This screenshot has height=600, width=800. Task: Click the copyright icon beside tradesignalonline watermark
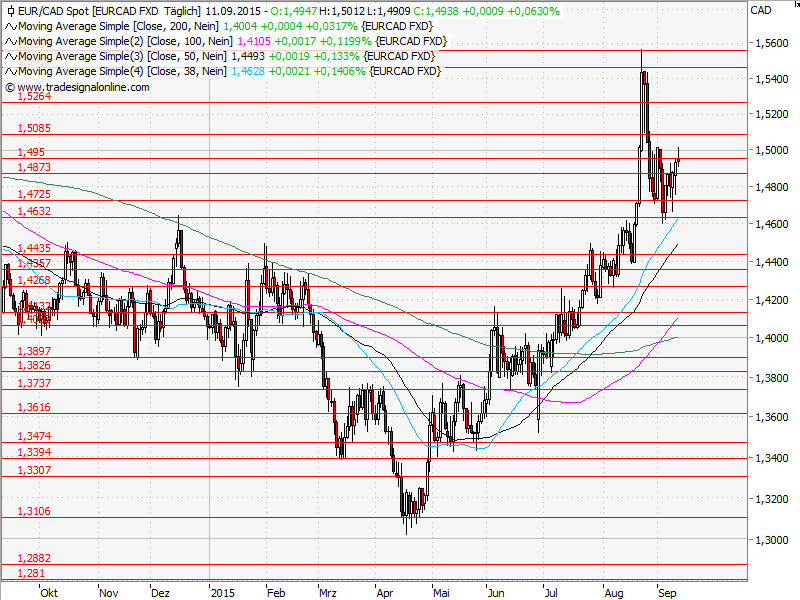(x=10, y=85)
